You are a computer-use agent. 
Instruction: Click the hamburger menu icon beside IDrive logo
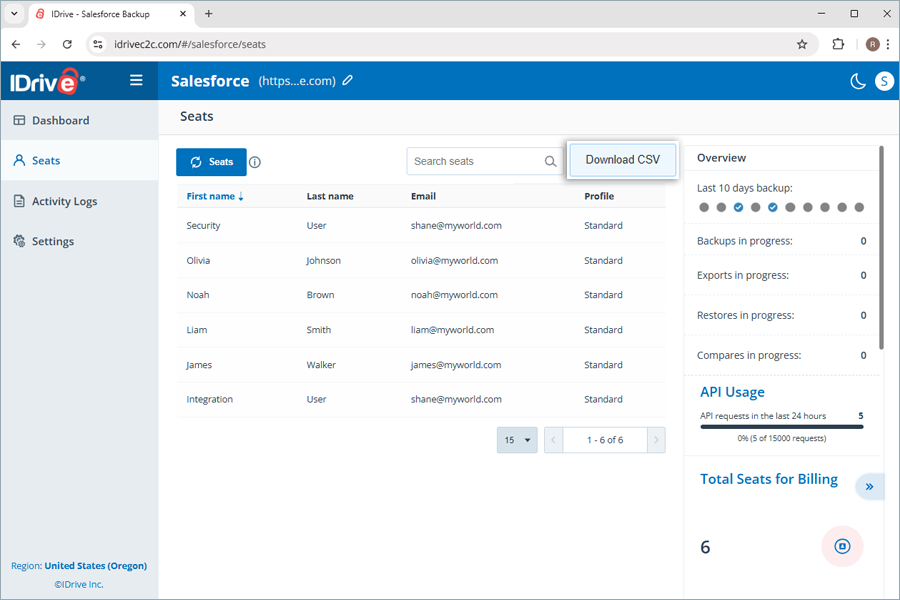tap(136, 80)
